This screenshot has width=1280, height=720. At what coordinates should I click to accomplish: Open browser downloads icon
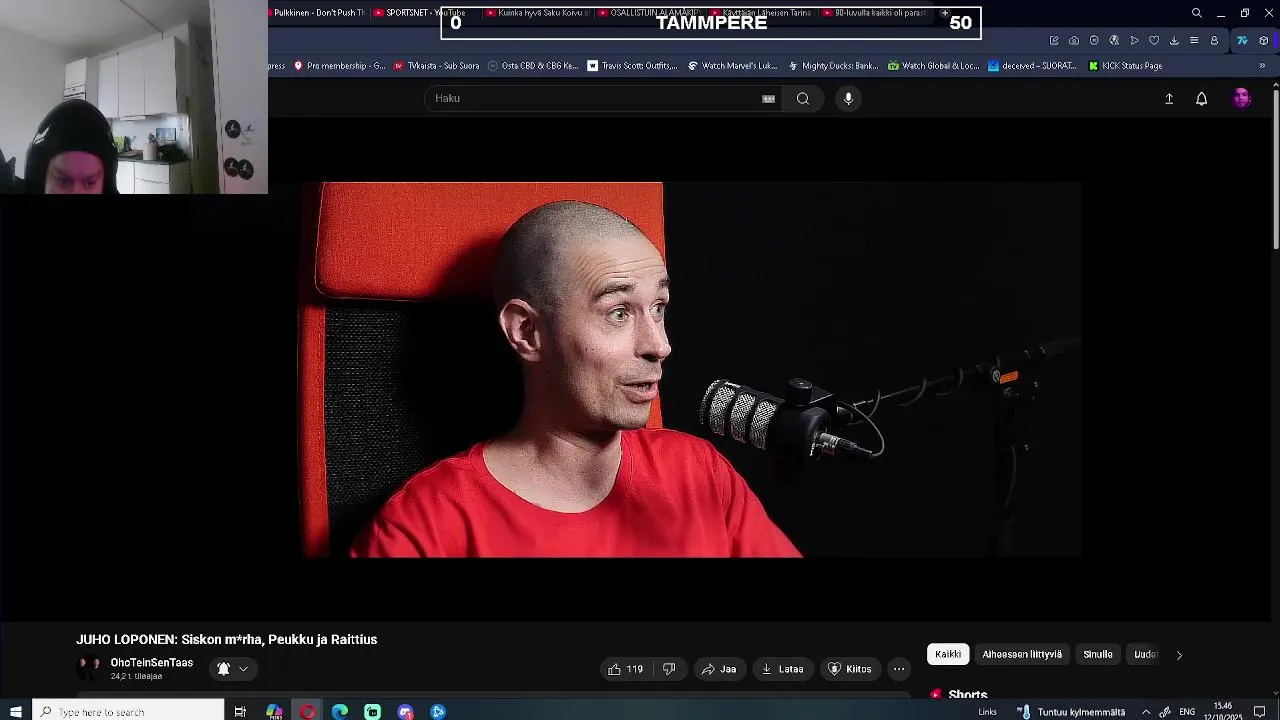(x=1174, y=41)
